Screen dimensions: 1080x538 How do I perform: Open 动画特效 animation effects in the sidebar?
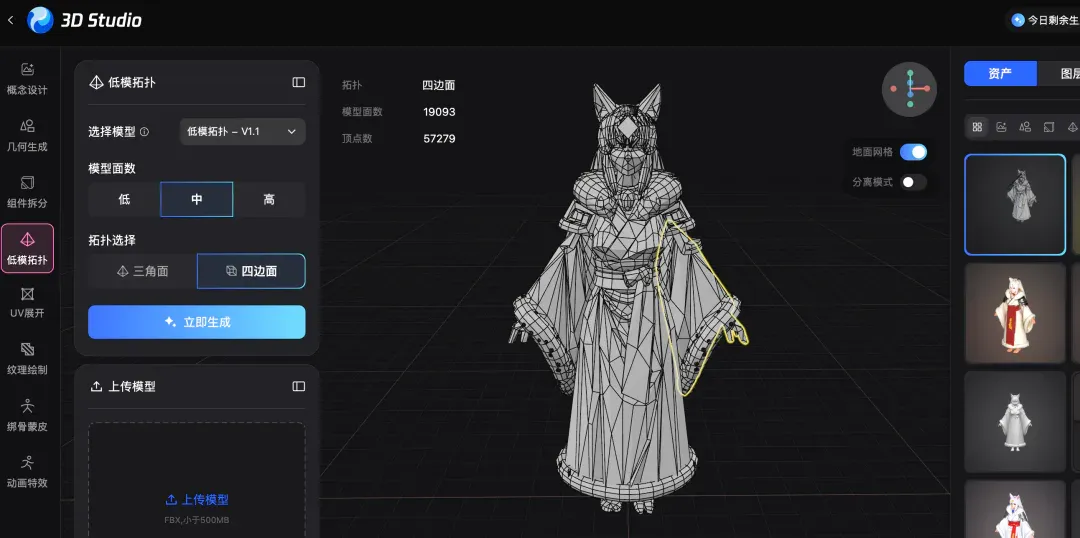(27, 471)
